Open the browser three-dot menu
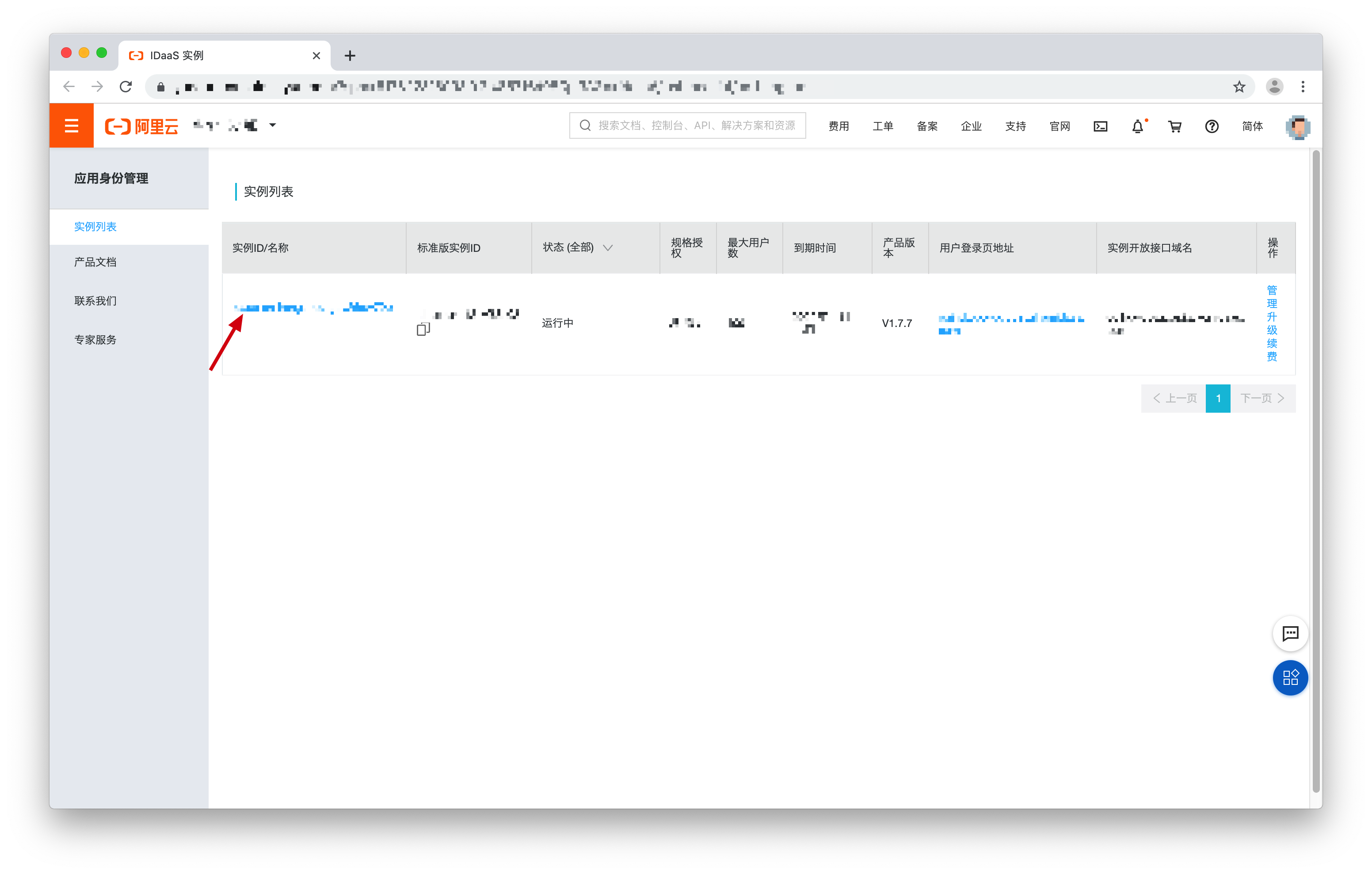This screenshot has width=1372, height=874. (x=1303, y=87)
